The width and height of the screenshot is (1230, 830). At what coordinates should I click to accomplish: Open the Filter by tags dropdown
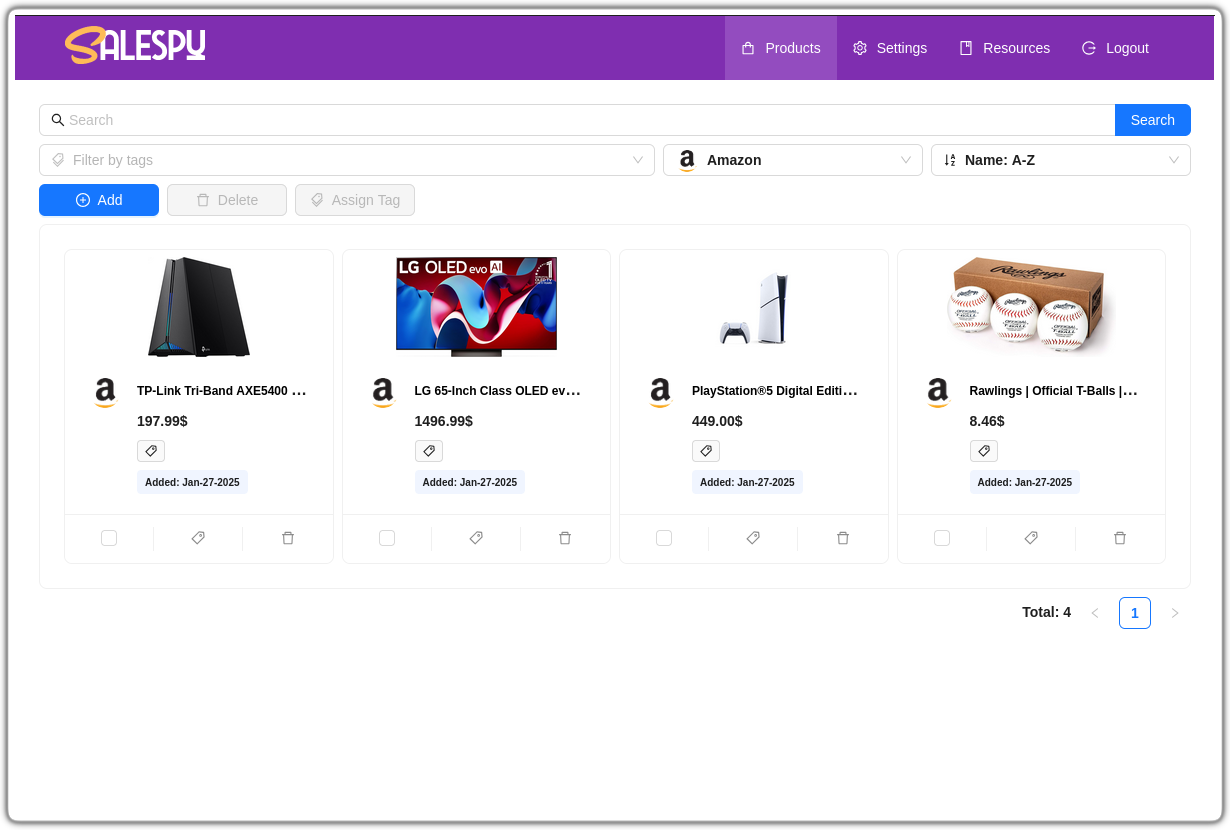(x=347, y=160)
